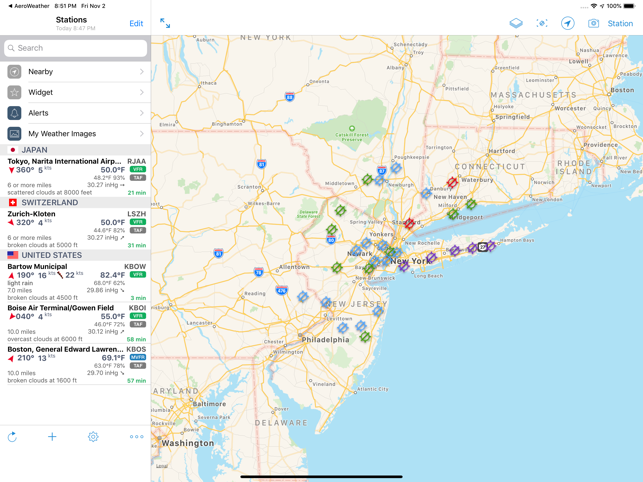Tap the camera snapshot icon
Image resolution: width=643 pixels, height=482 pixels.
tap(593, 23)
